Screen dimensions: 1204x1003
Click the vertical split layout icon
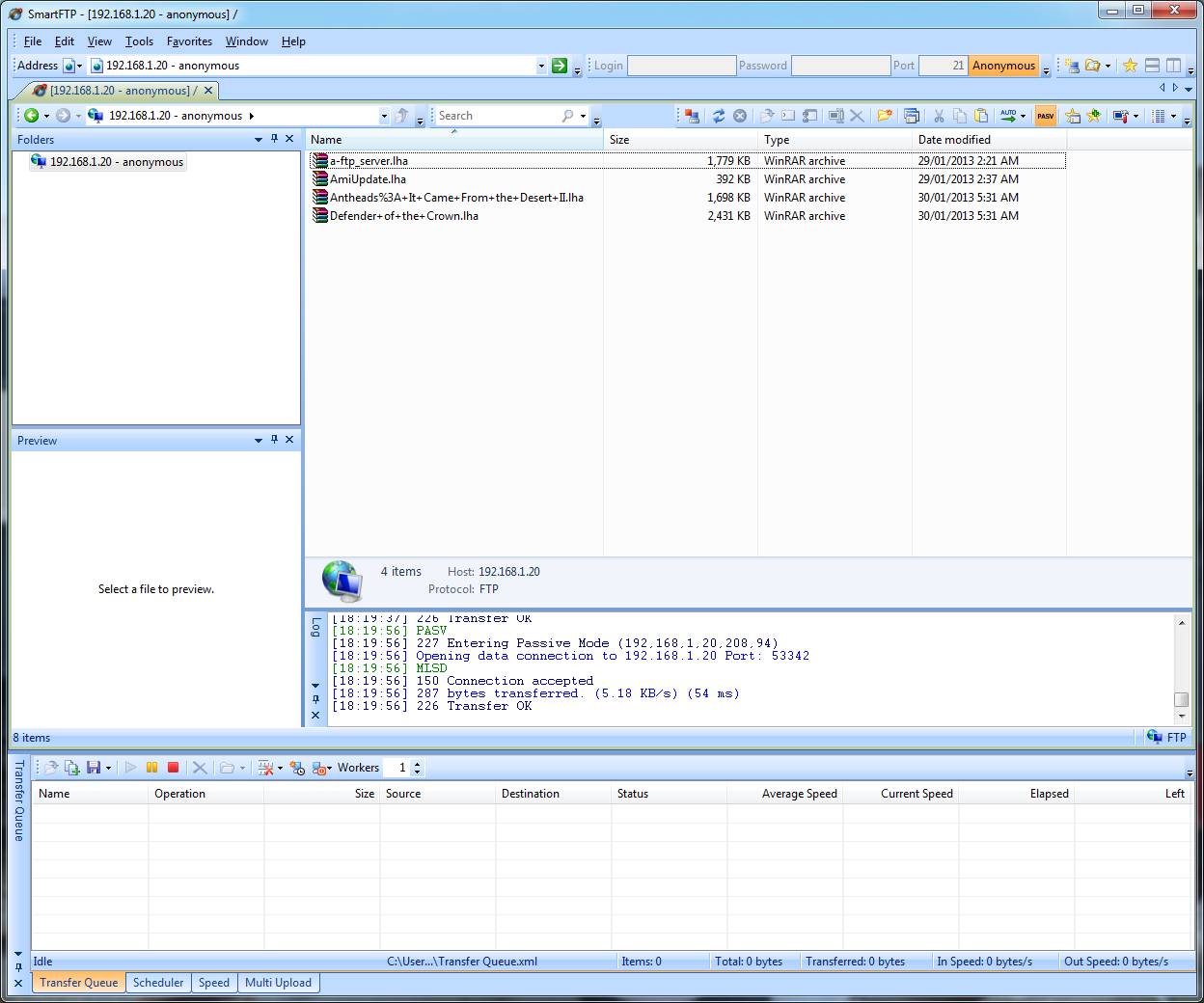[x=1174, y=66]
